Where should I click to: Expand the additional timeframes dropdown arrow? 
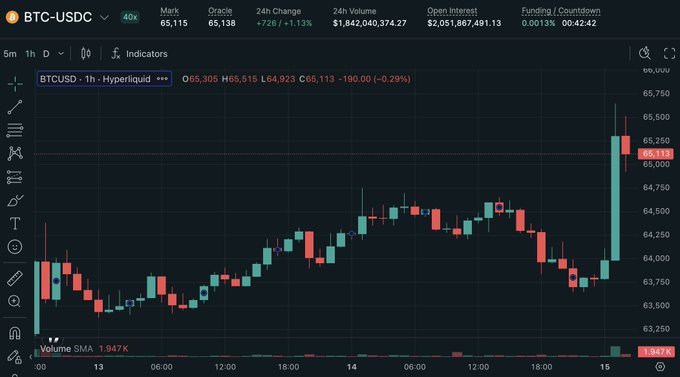coord(61,54)
